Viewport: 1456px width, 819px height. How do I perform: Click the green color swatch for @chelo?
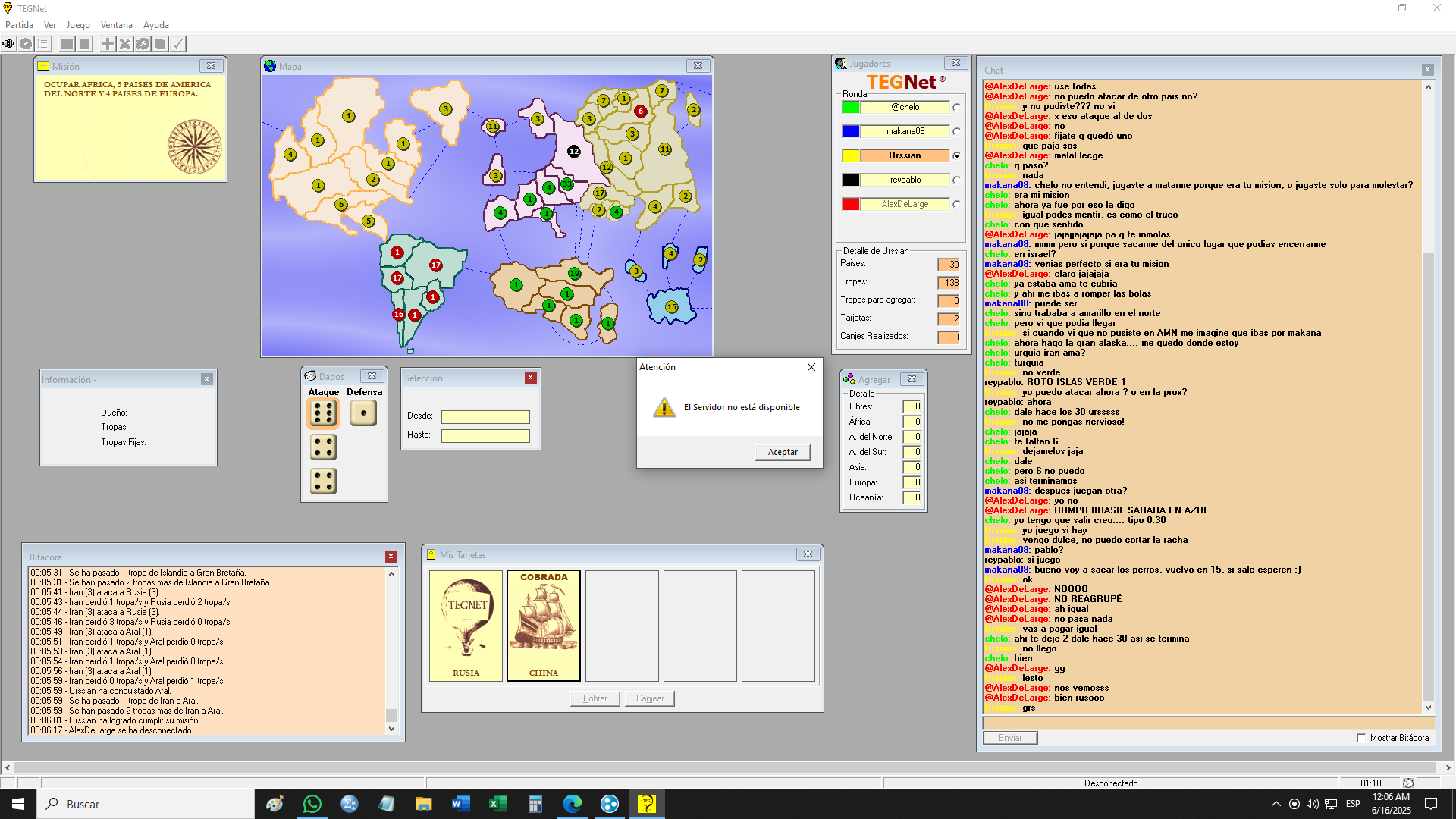851,107
